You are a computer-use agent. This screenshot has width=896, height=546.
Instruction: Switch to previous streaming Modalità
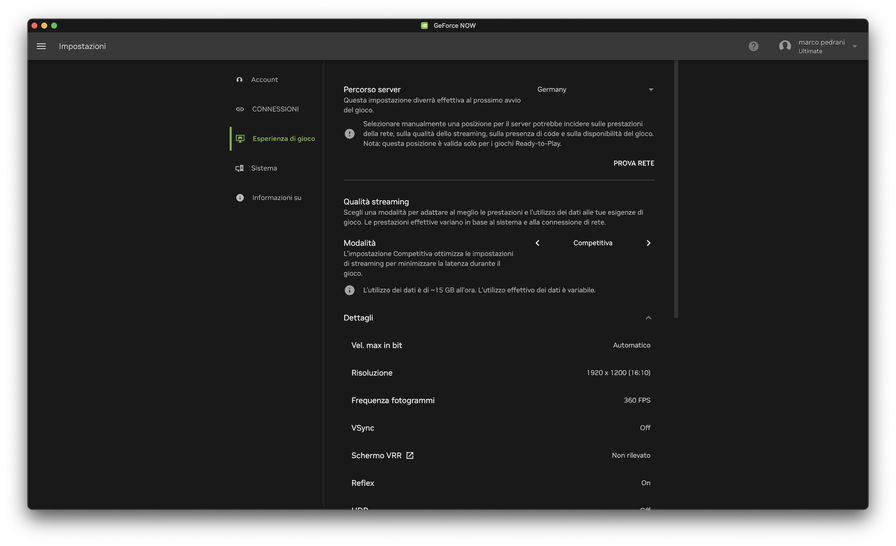click(537, 243)
